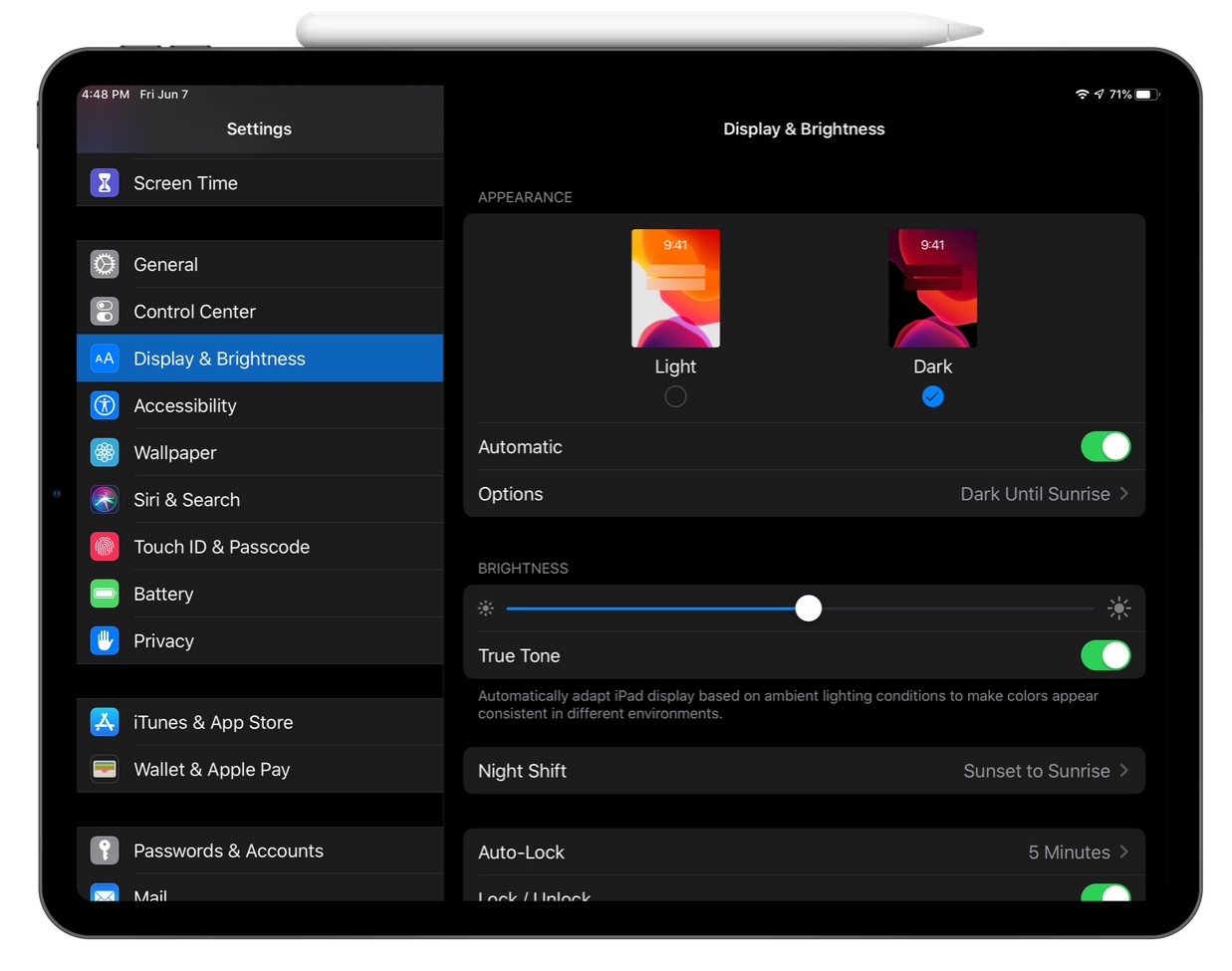Image resolution: width=1232 pixels, height=971 pixels.
Task: Open Control Center settings via its icon
Action: coord(105,311)
